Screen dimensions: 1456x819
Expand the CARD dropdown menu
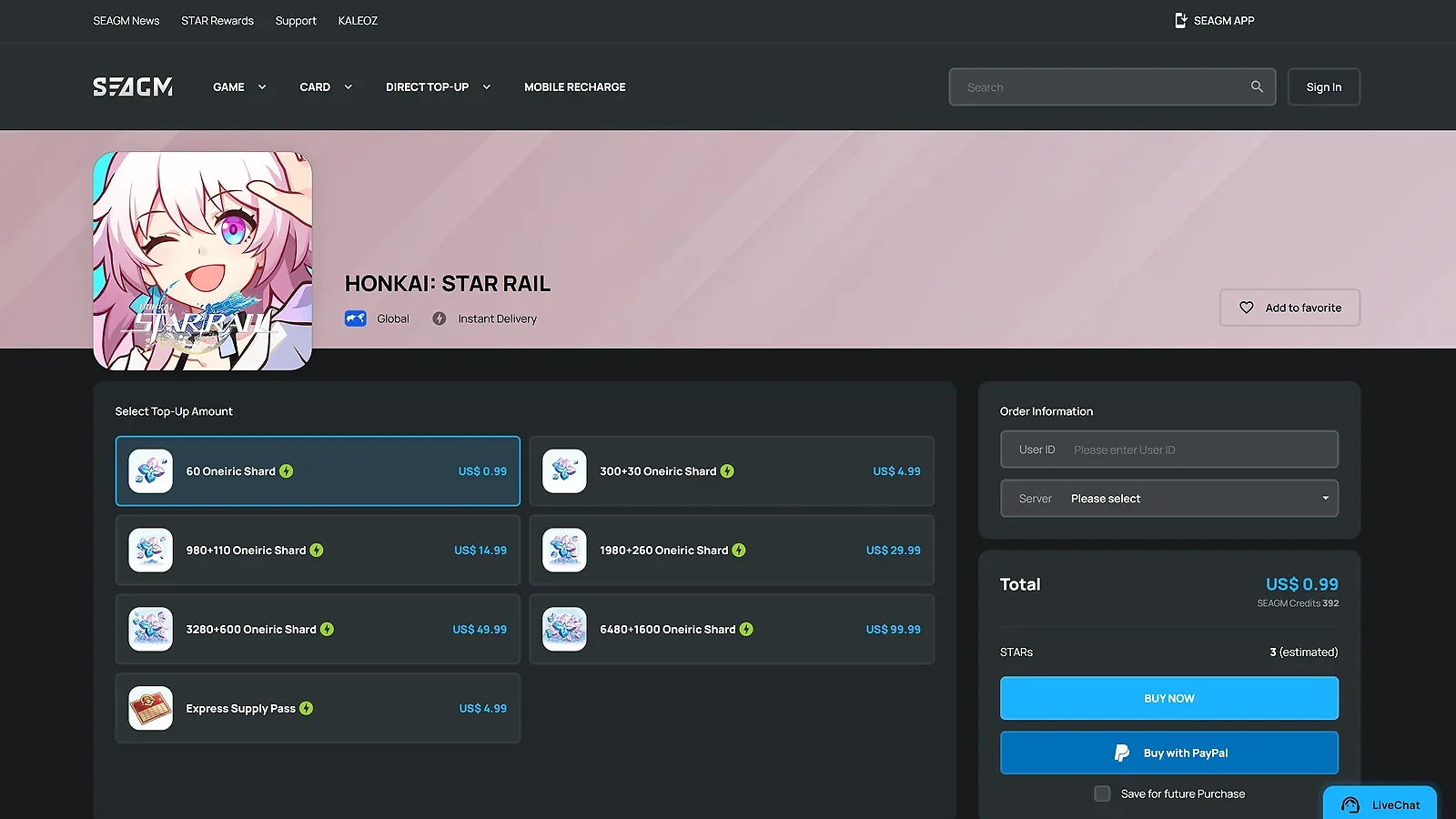click(326, 87)
